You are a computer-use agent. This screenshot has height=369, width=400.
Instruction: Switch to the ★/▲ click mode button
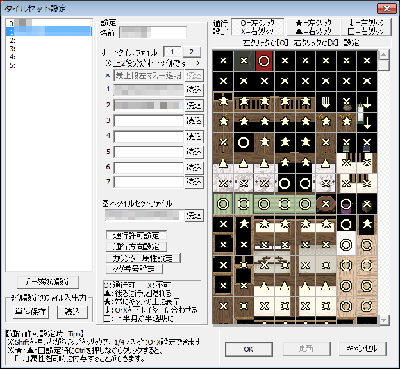coord(313,27)
